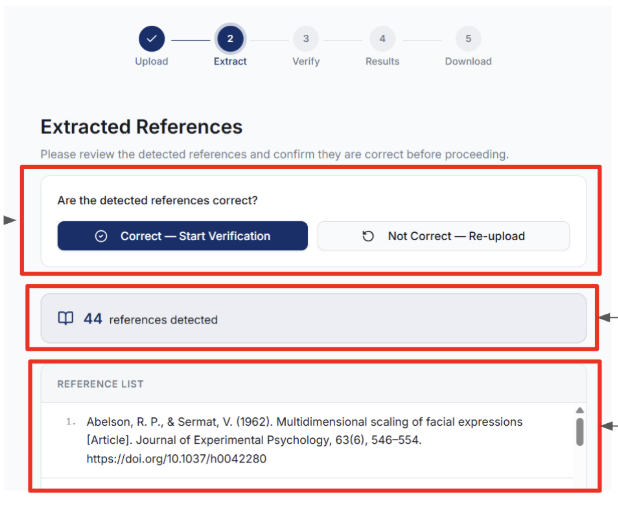This screenshot has height=518, width=618.
Task: Click the Download step label
Action: coord(468,61)
